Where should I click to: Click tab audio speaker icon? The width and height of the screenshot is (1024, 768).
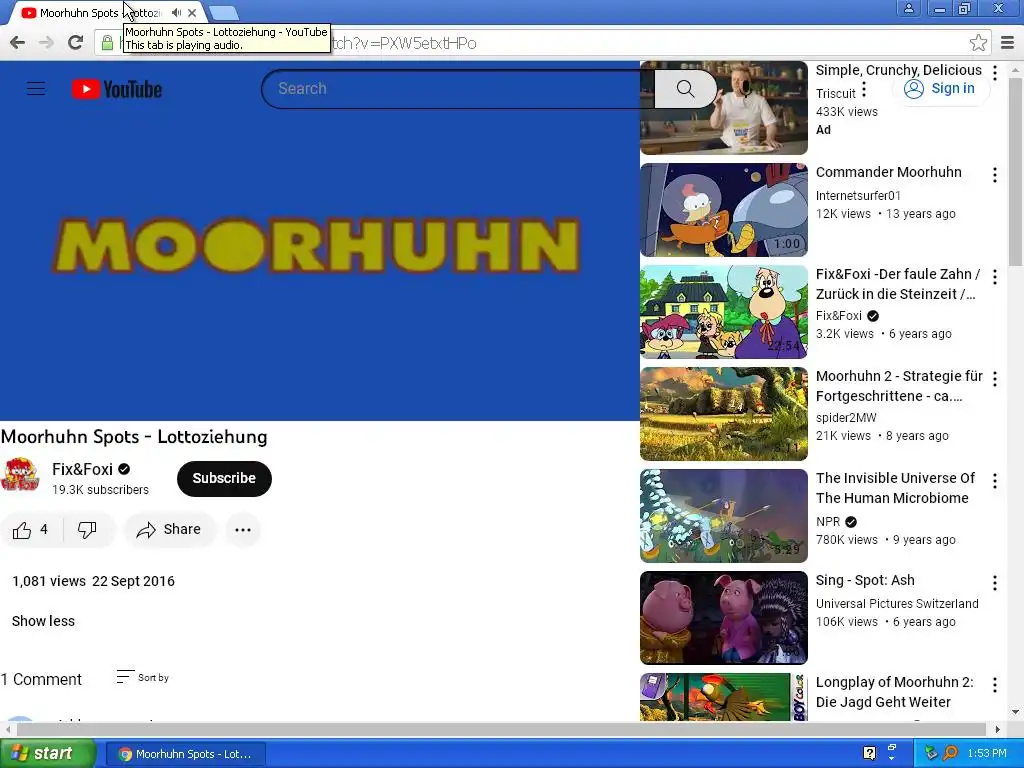point(176,12)
